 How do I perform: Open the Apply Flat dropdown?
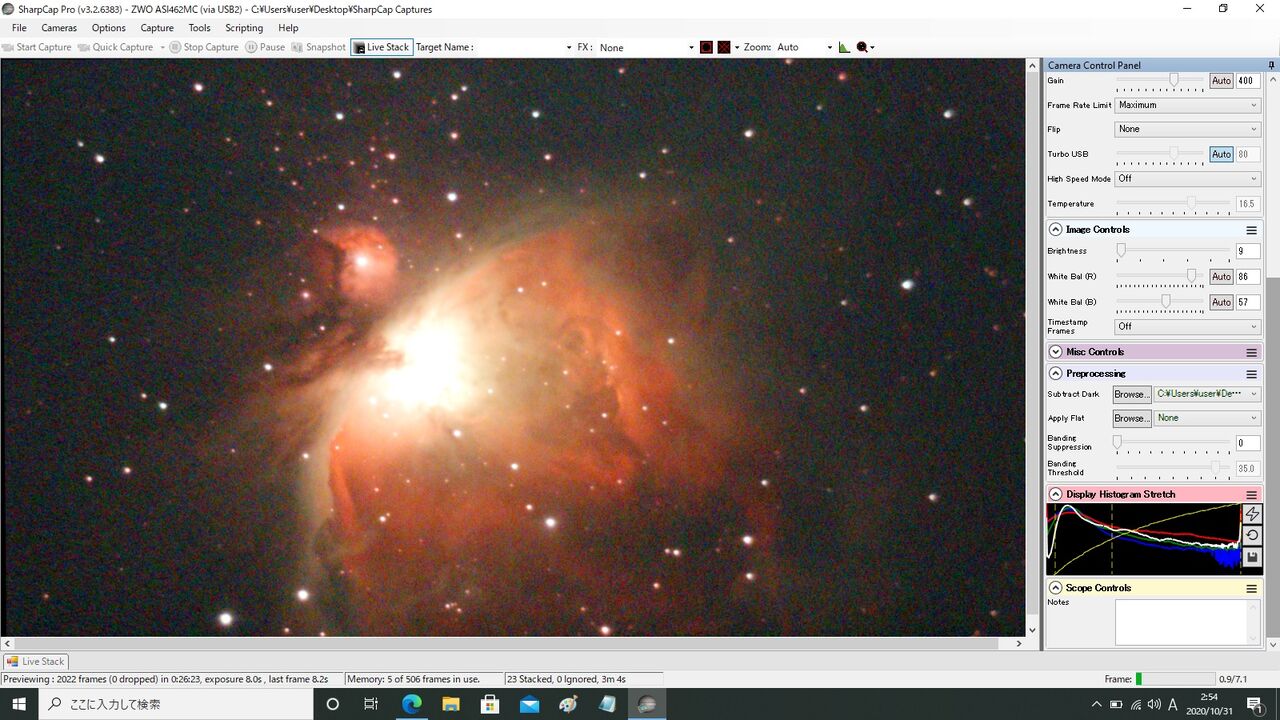click(1207, 418)
